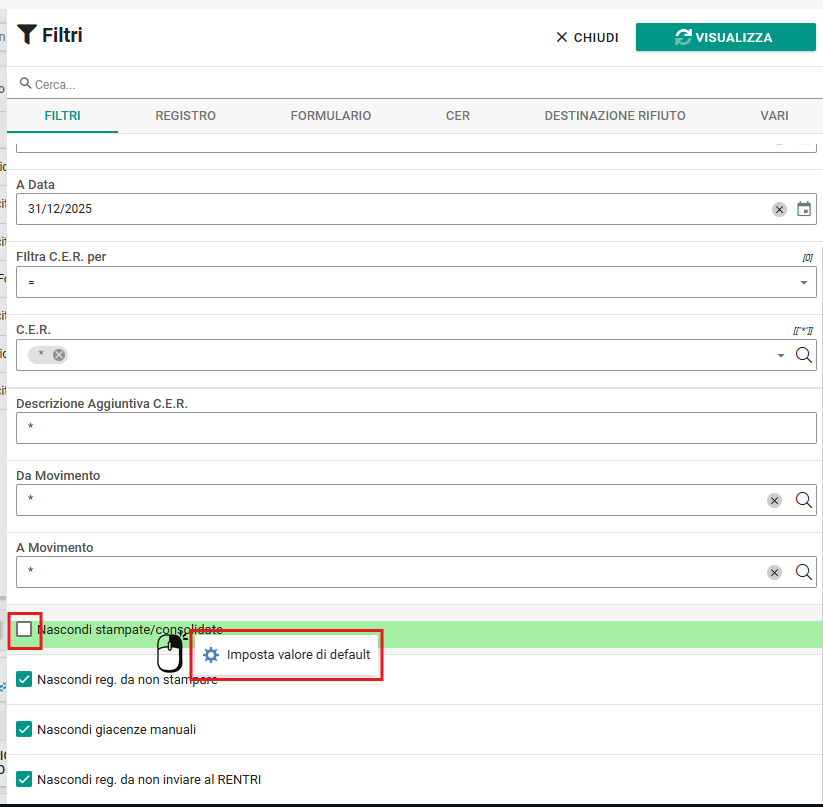Uncheck Nascondi reg. da non inviare al RENTRI

tap(24, 779)
